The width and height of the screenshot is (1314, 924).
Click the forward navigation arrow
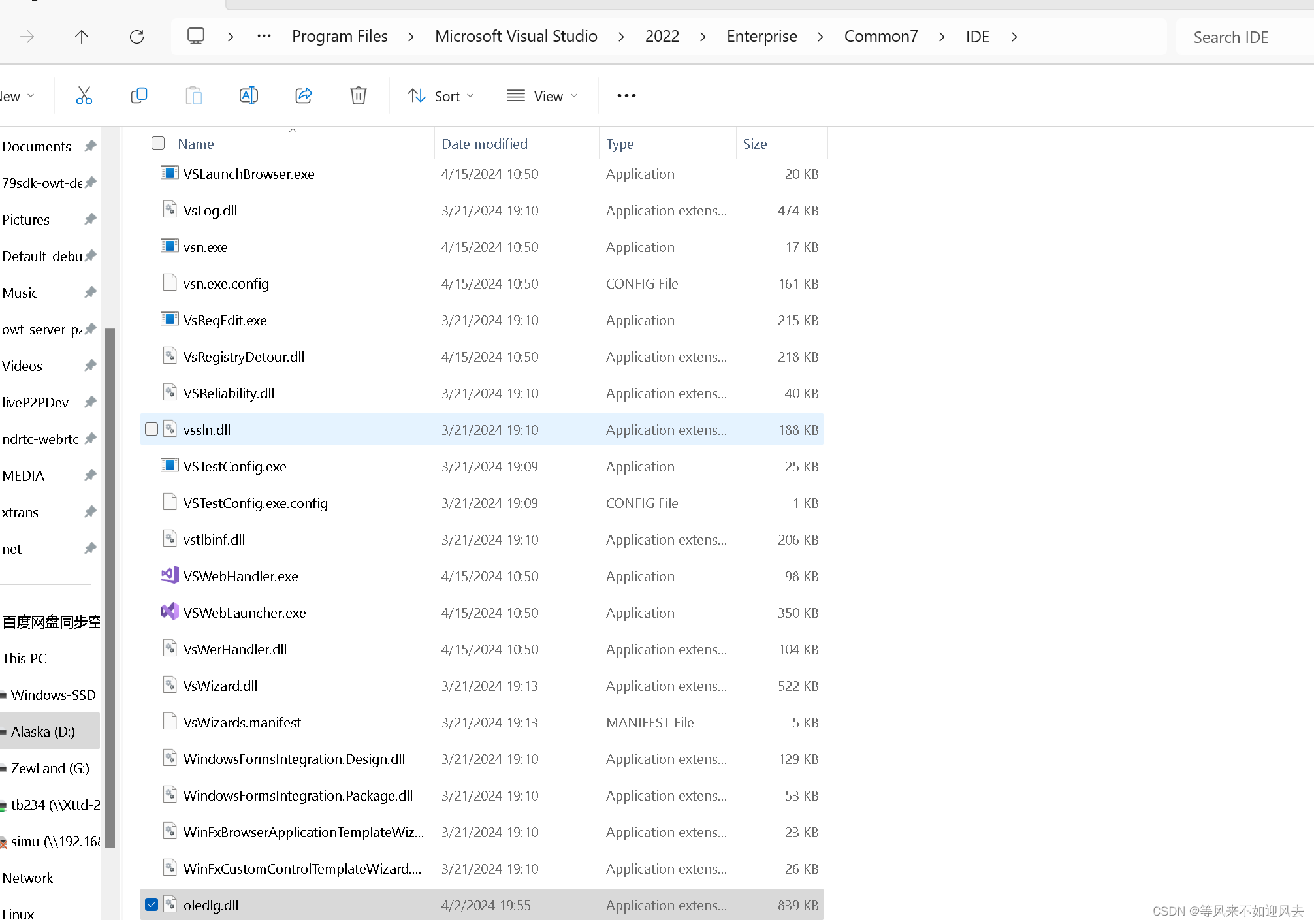(27, 37)
